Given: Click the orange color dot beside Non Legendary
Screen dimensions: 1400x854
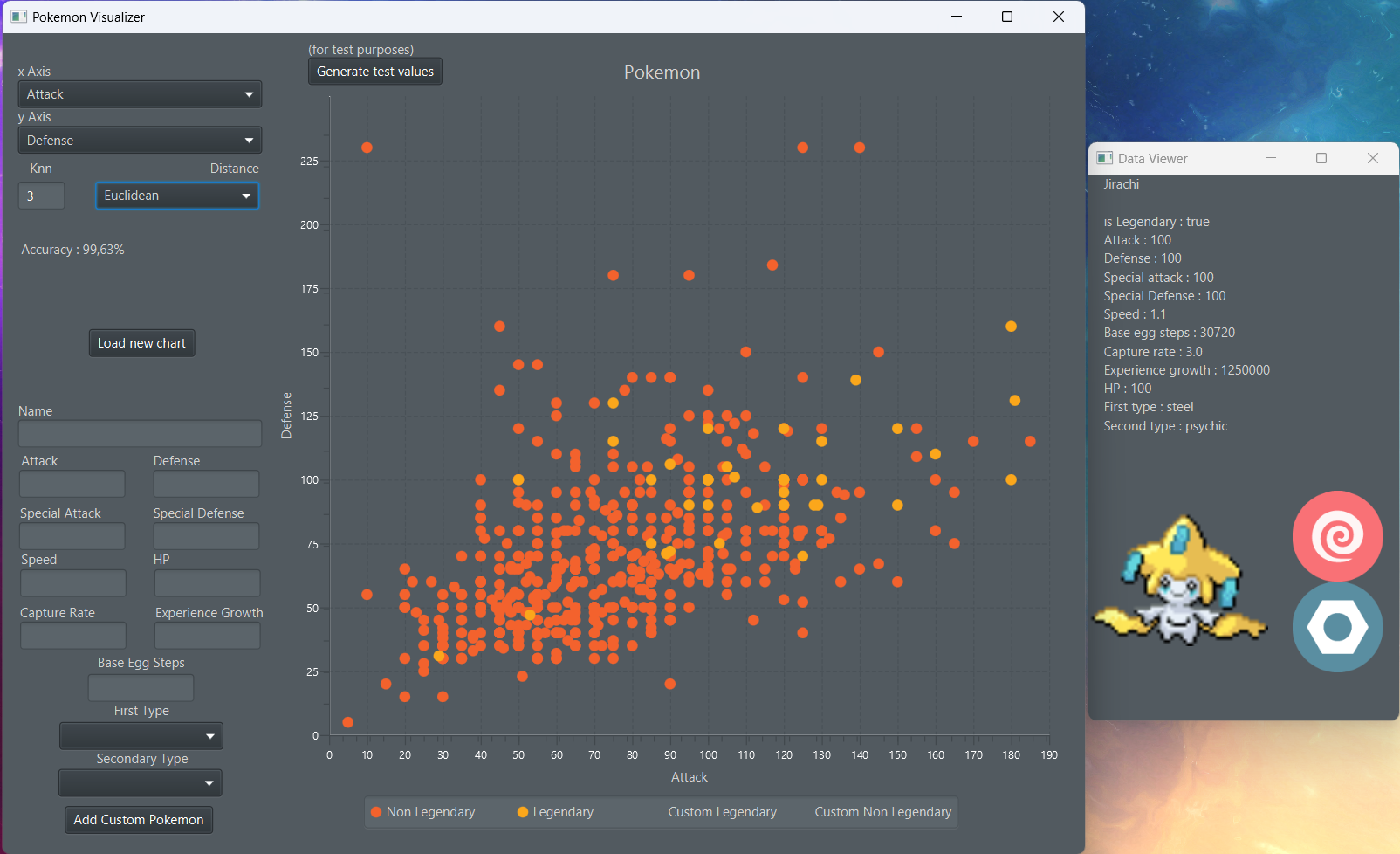Looking at the screenshot, I should click(x=375, y=812).
